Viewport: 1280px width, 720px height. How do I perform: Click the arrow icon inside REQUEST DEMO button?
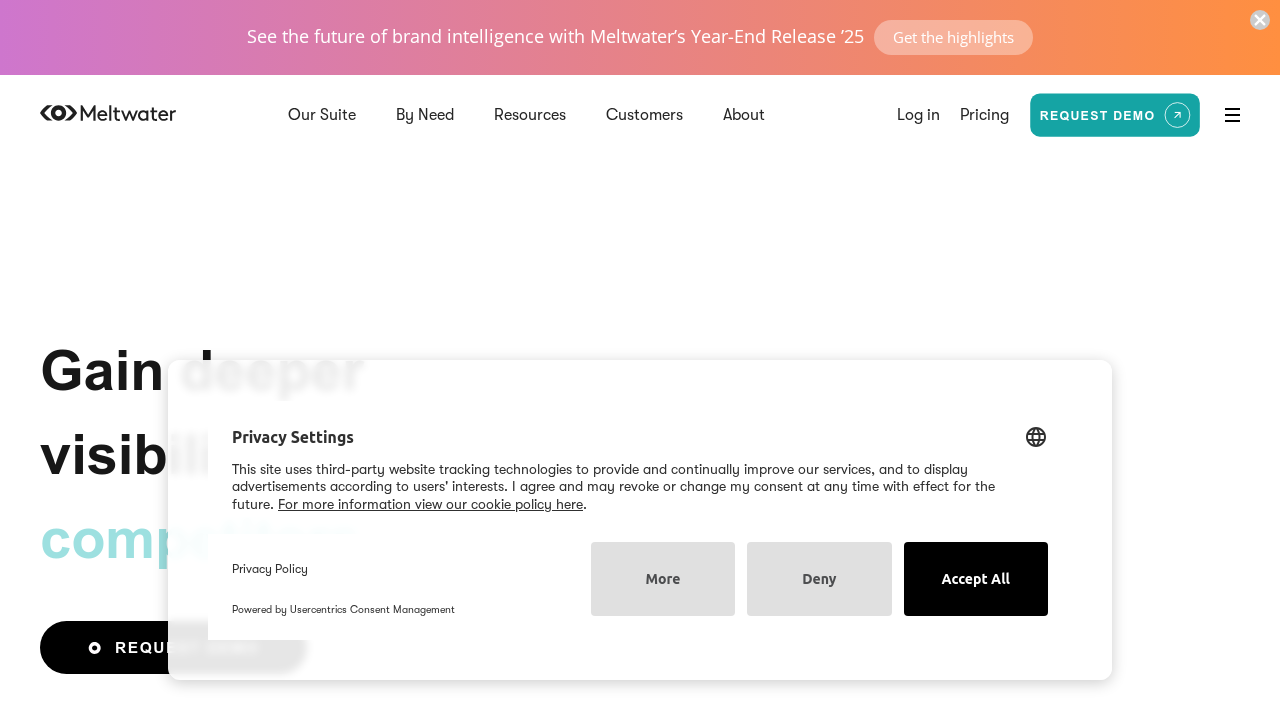pyautogui.click(x=1178, y=114)
